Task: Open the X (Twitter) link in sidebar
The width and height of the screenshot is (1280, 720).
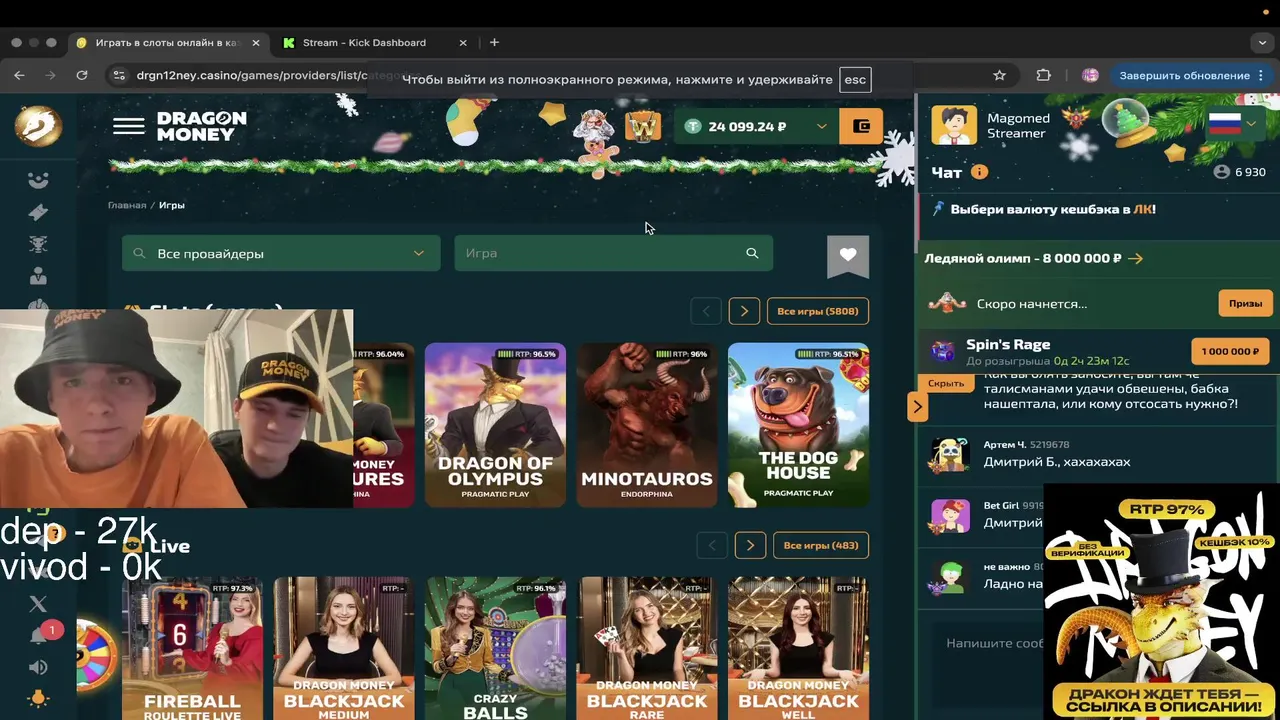Action: [x=38, y=603]
